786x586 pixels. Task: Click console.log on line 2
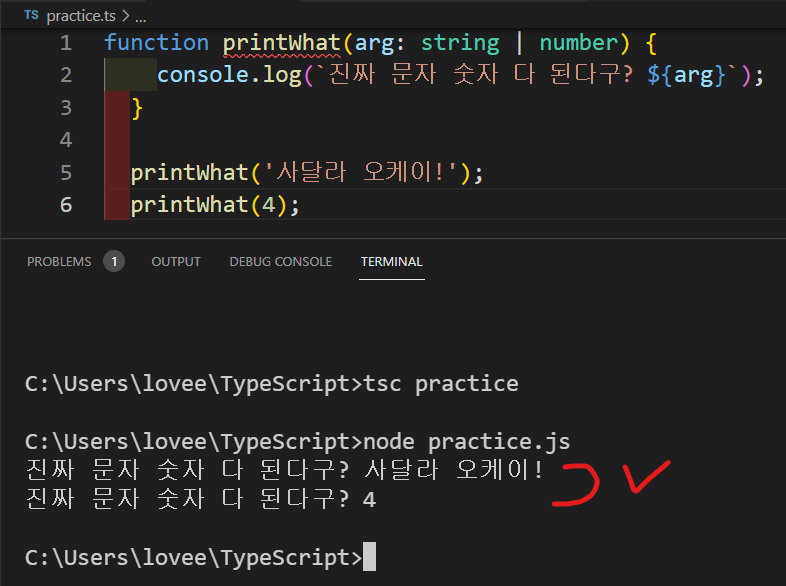pyautogui.click(x=229, y=75)
